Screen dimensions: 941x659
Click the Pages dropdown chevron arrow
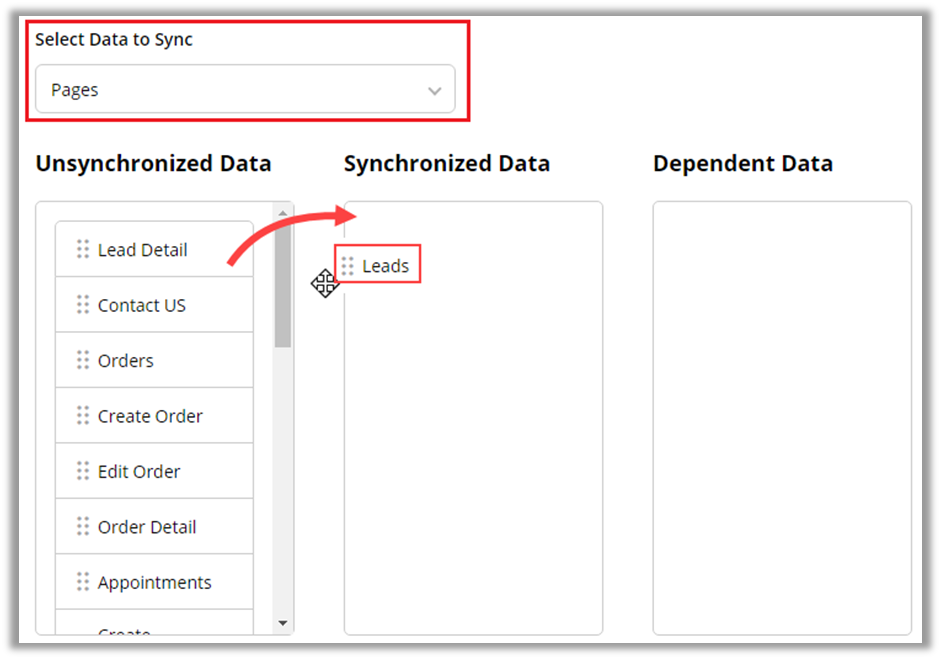(x=434, y=91)
